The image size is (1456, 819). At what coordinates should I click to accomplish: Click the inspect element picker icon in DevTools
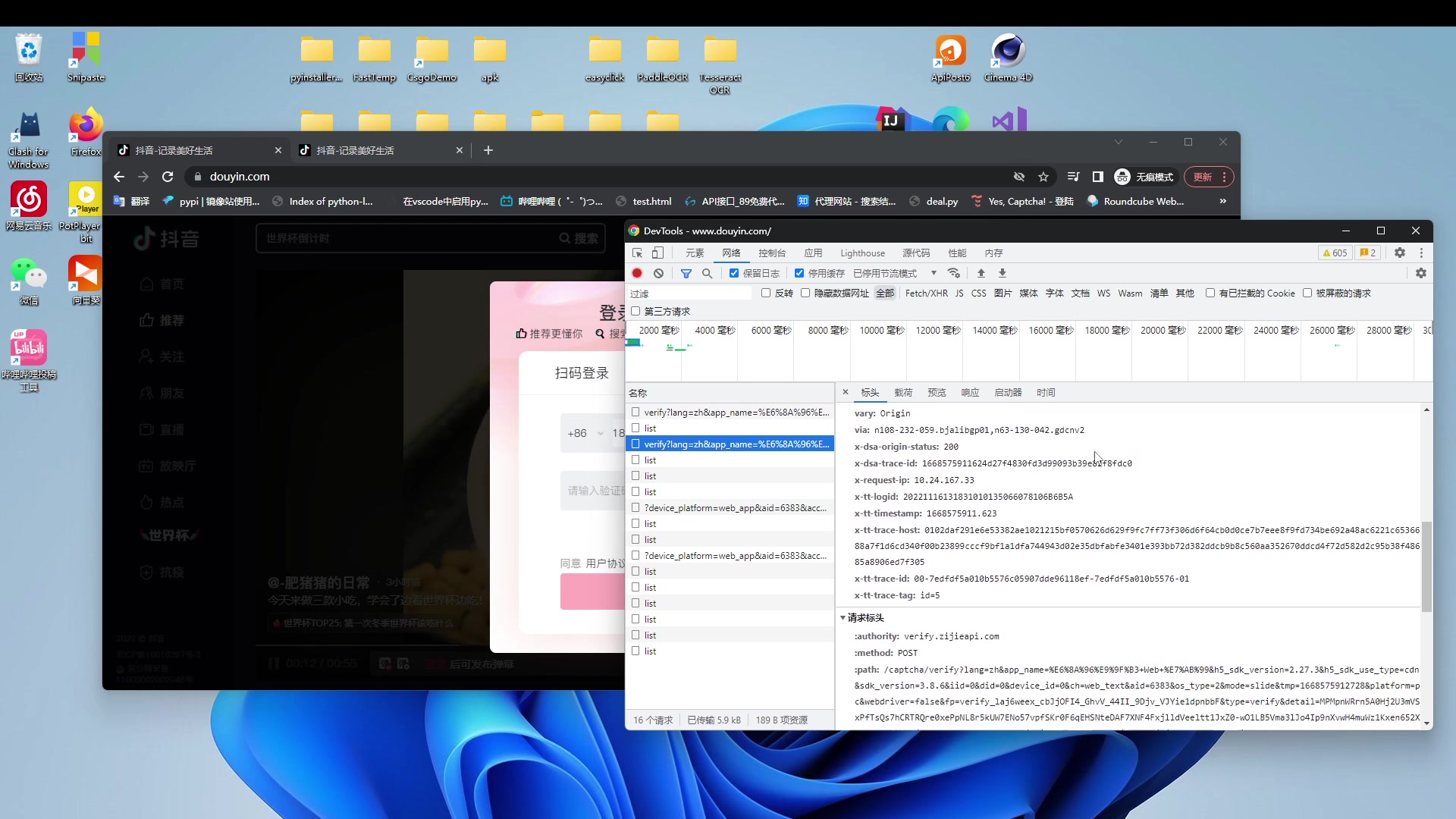(637, 253)
